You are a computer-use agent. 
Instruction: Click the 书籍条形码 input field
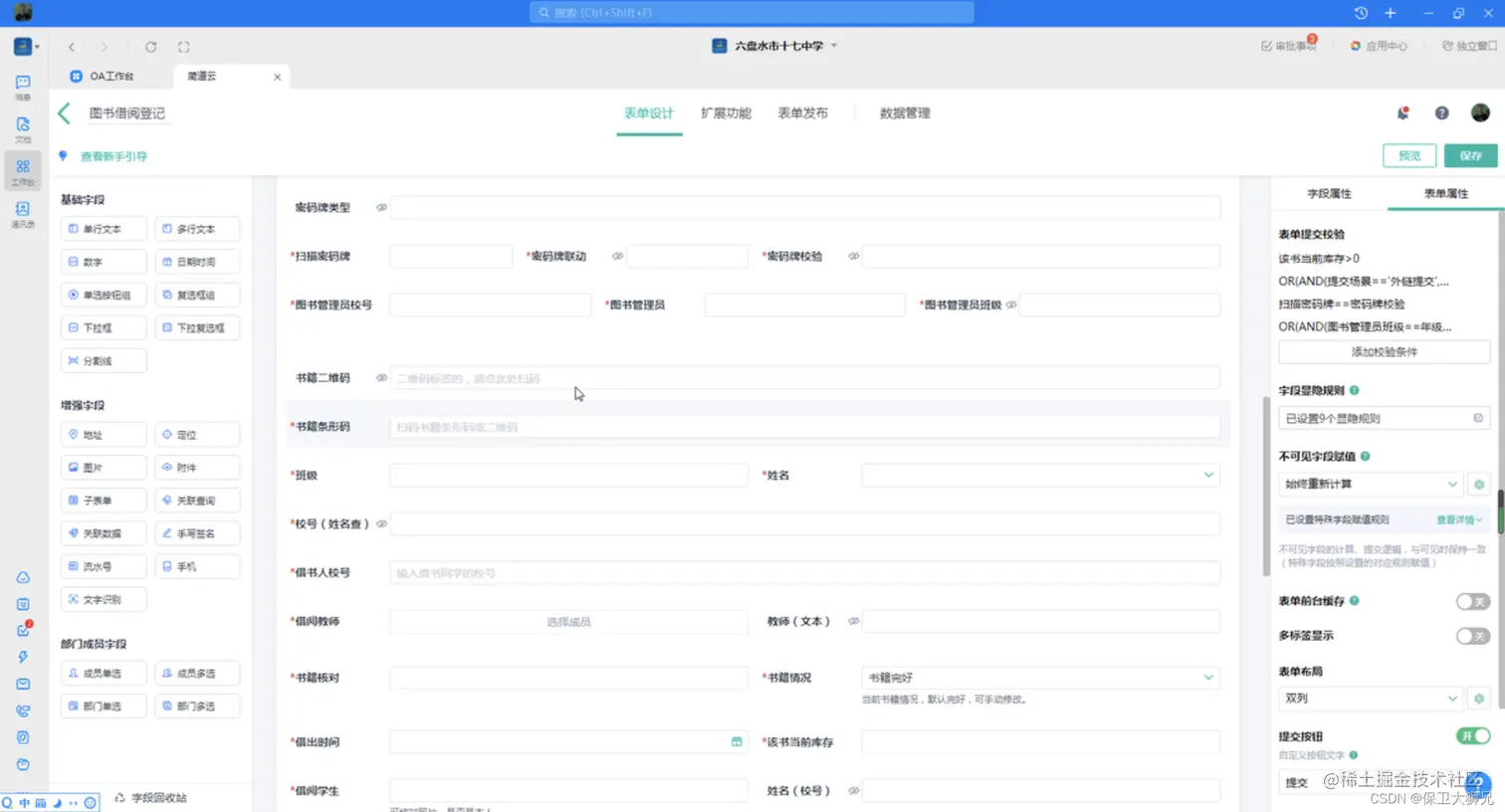(805, 427)
